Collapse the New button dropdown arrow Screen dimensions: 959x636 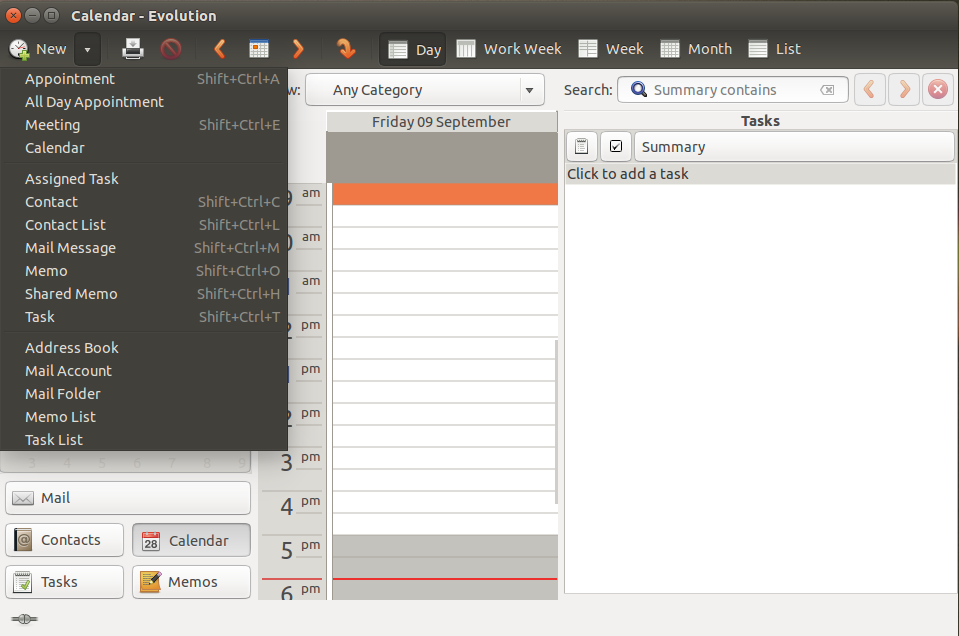88,49
